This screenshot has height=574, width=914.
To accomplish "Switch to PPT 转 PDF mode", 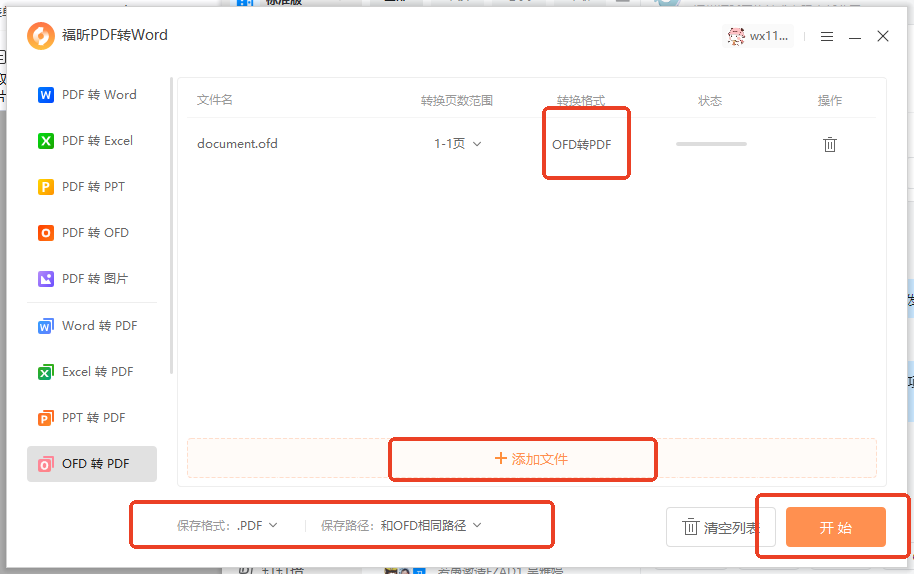I will (x=92, y=418).
